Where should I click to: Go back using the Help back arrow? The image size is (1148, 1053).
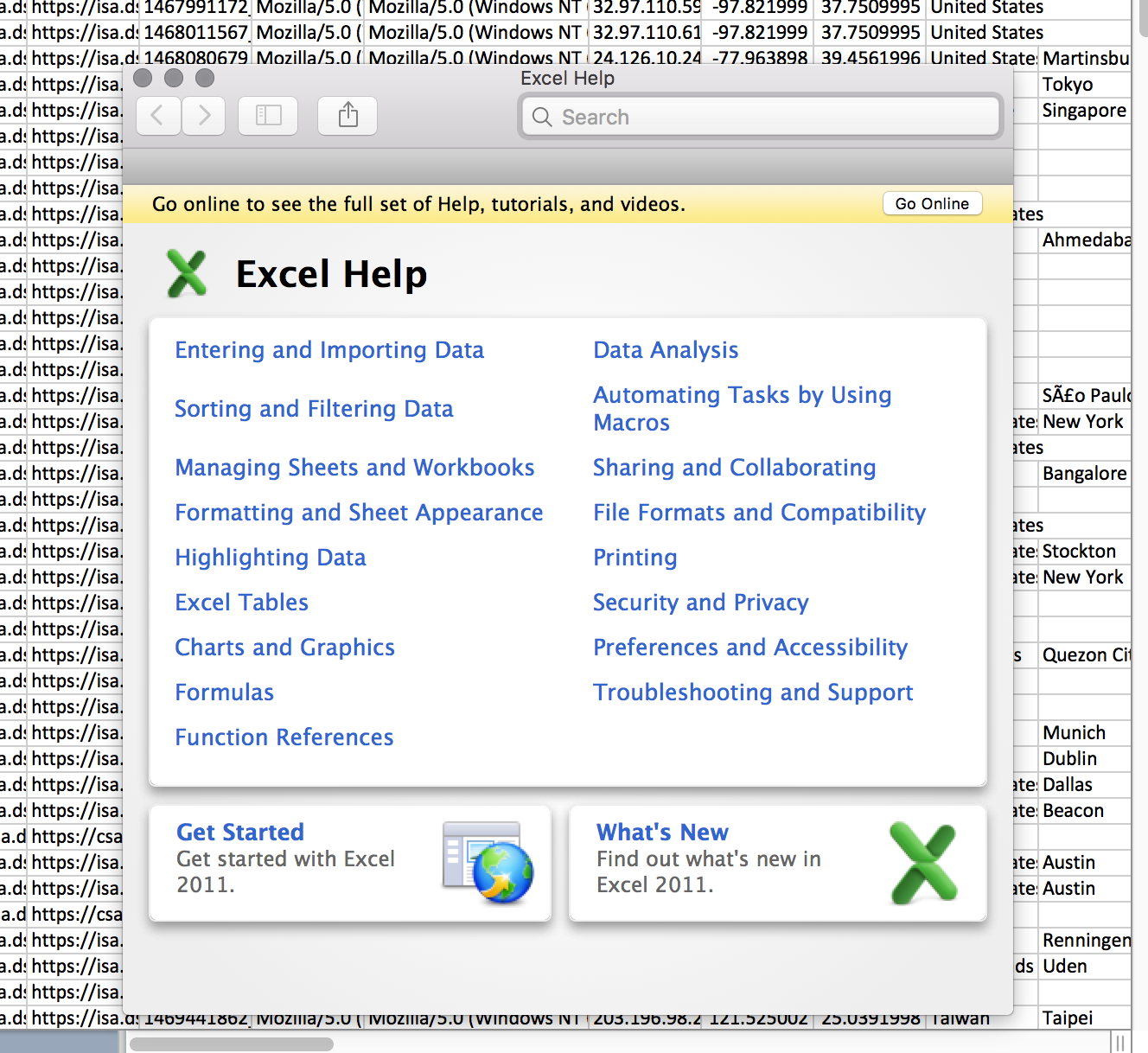tap(158, 116)
